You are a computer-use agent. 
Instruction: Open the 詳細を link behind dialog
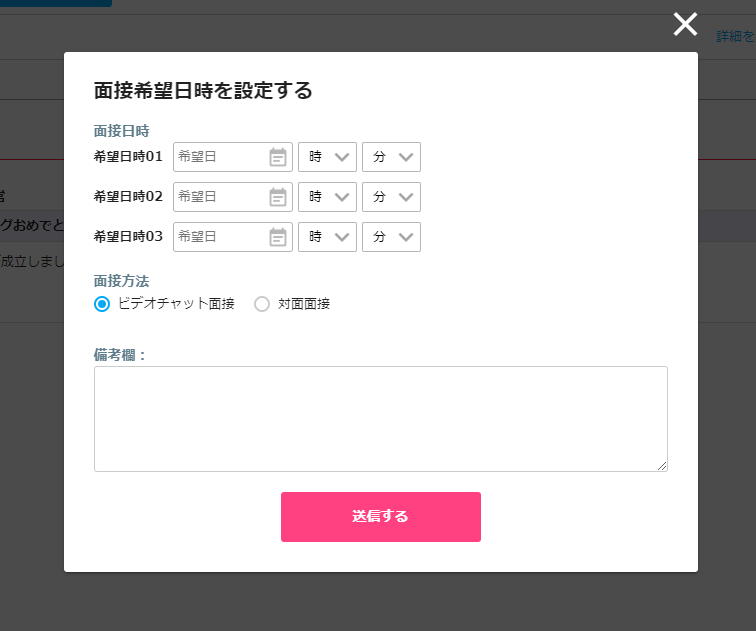click(736, 37)
